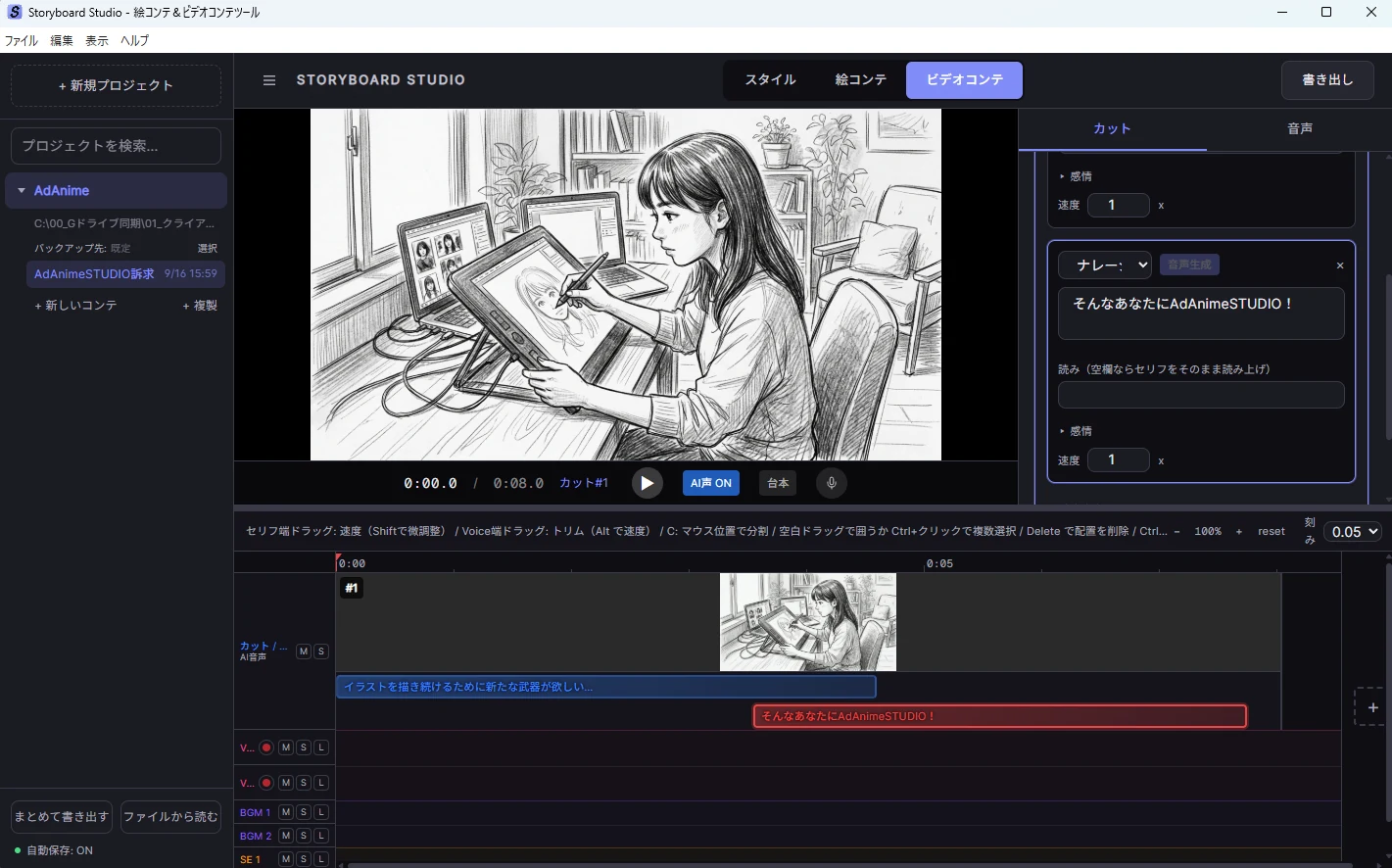Open the 編集 menu

tap(62, 40)
